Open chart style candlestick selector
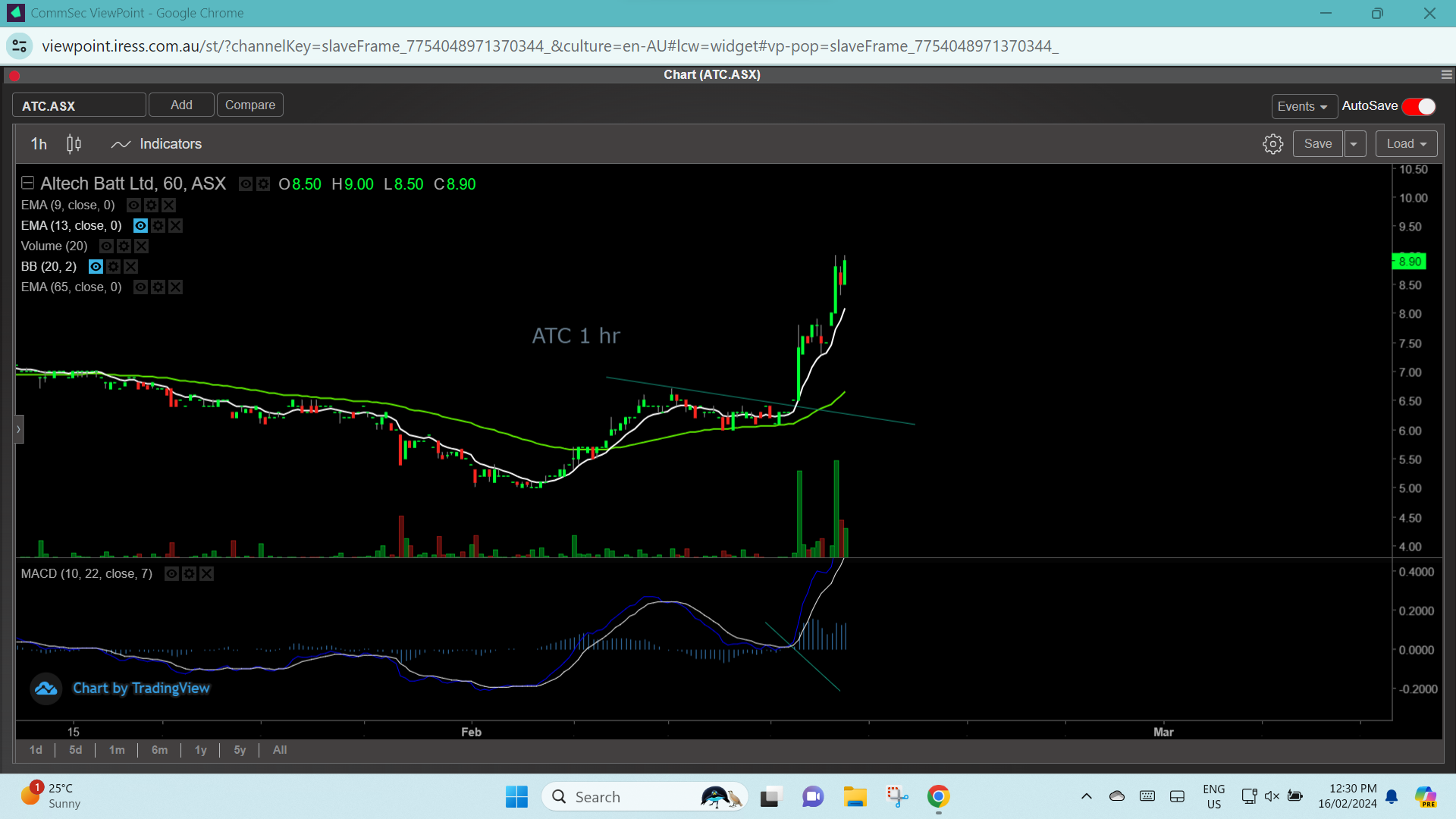Screen dimensions: 1456x819 [x=74, y=144]
